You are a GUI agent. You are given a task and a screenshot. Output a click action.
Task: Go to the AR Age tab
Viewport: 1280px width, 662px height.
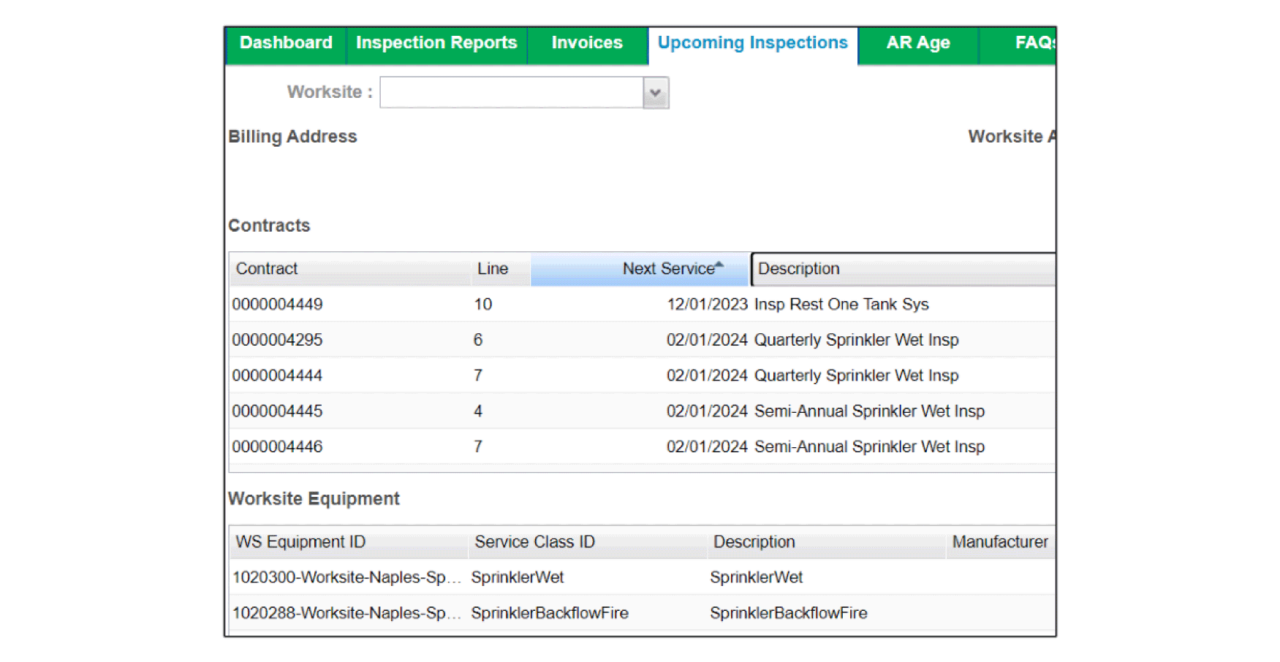tap(917, 43)
